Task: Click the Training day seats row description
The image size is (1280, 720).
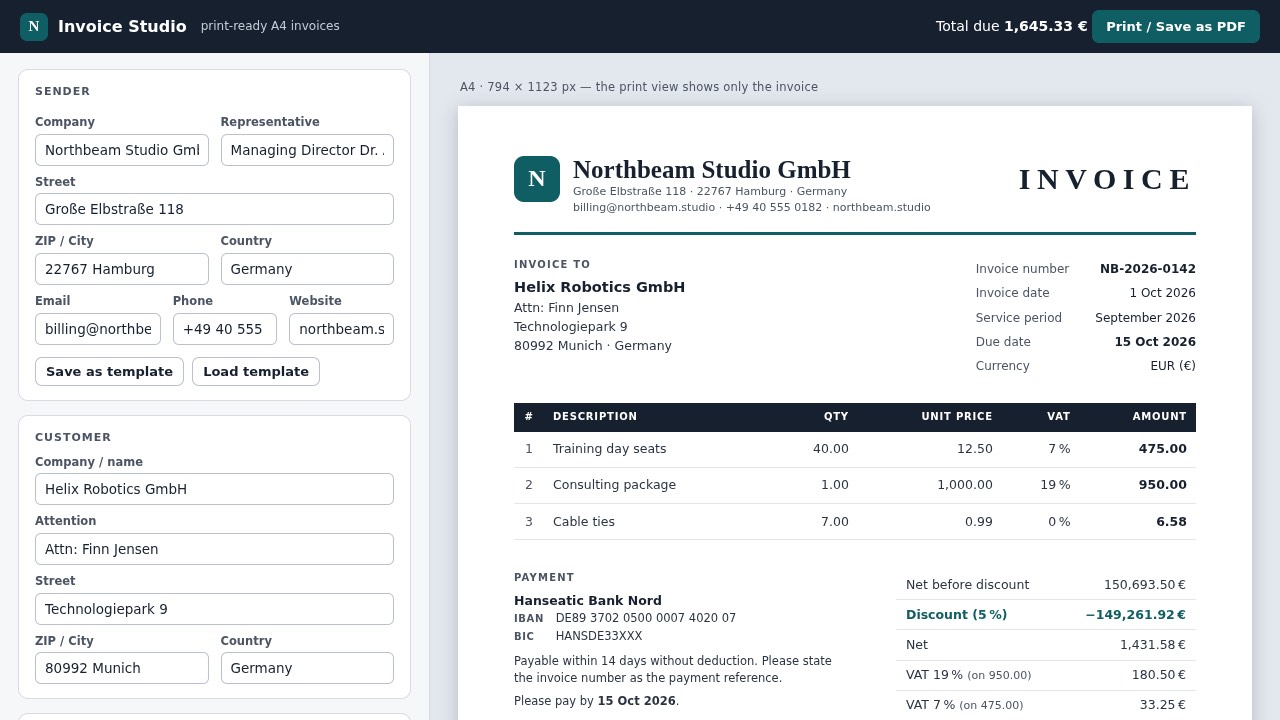Action: [x=609, y=449]
